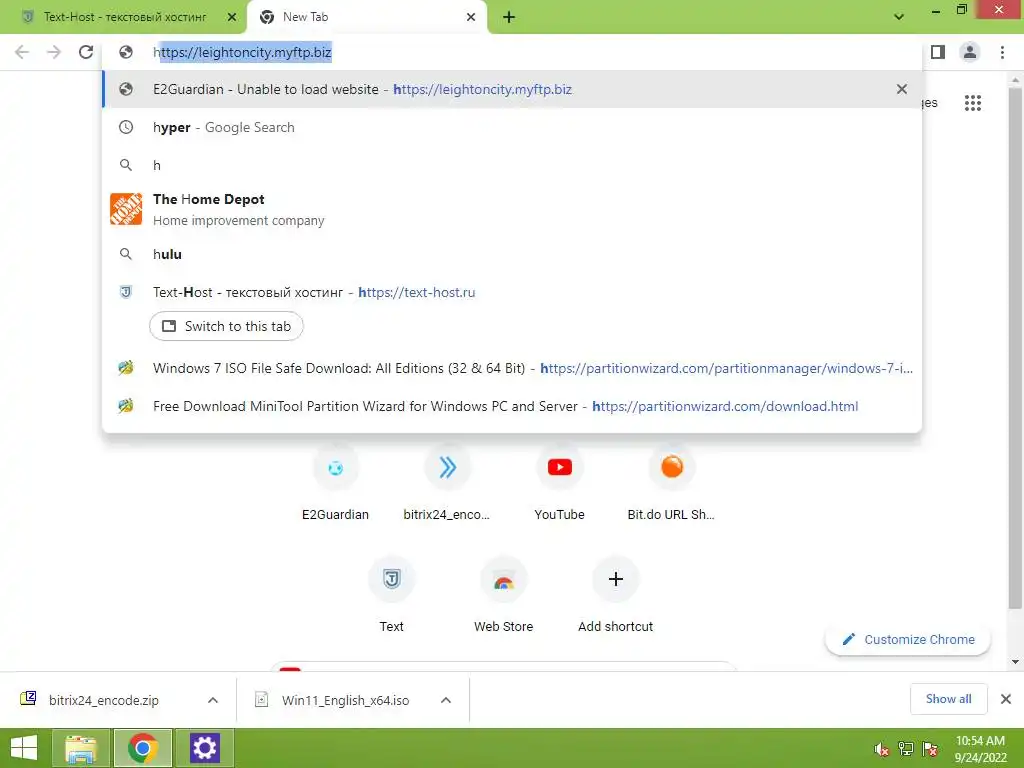Go back with the back arrow
1024x768 pixels.
(22, 52)
